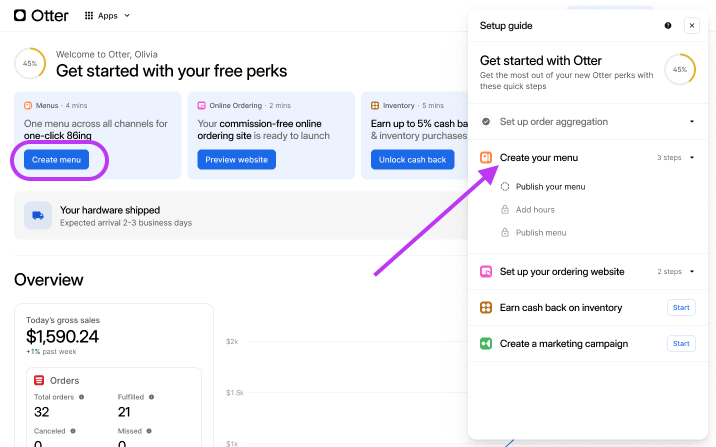Collapse the Create your menu steps

tap(691, 158)
